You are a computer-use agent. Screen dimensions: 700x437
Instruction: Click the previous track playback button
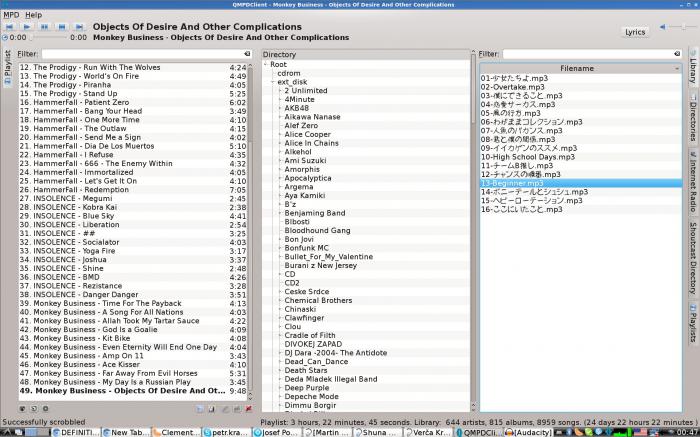9,27
